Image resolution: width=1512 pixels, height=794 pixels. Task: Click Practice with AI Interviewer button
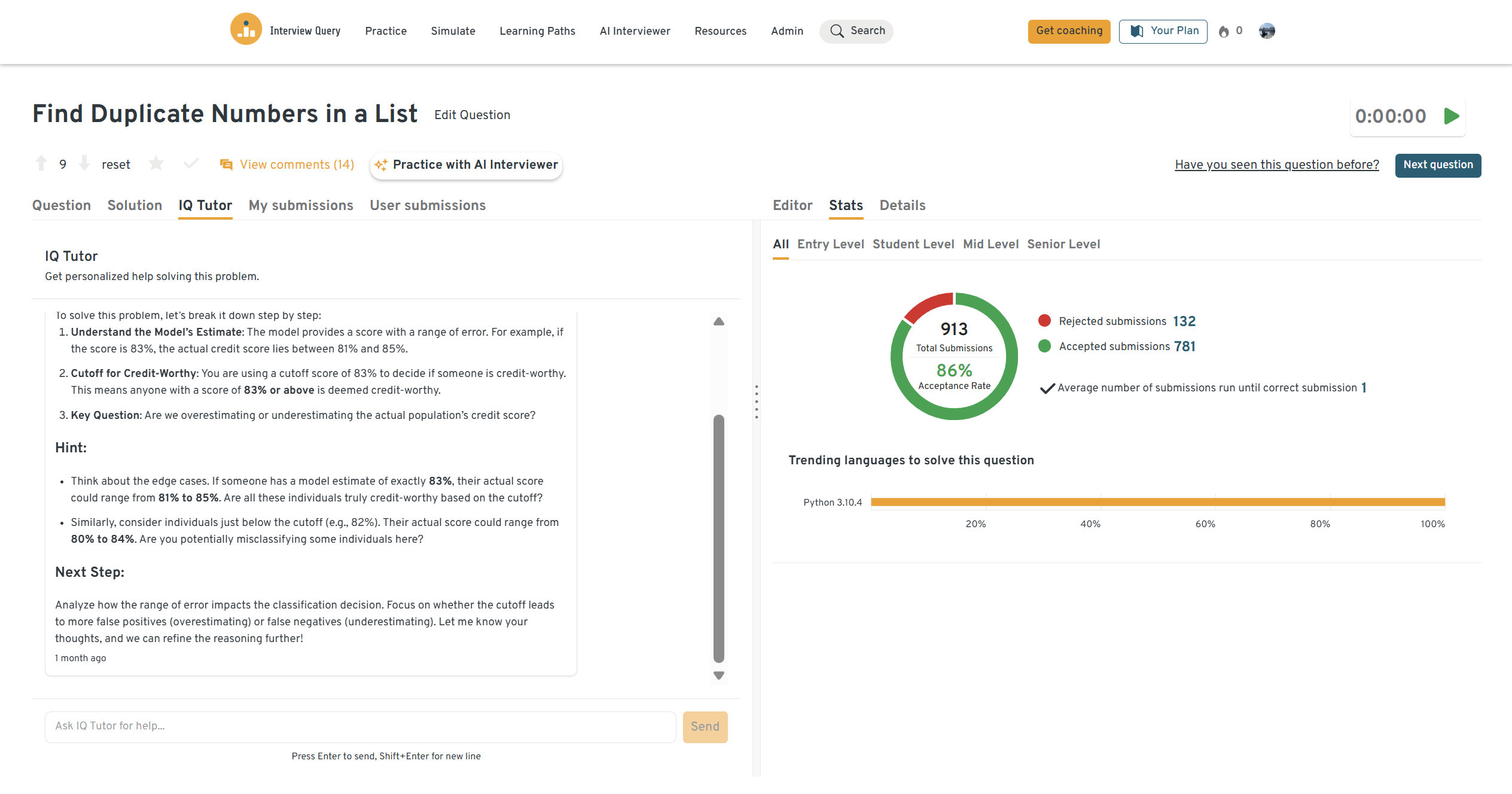(466, 165)
